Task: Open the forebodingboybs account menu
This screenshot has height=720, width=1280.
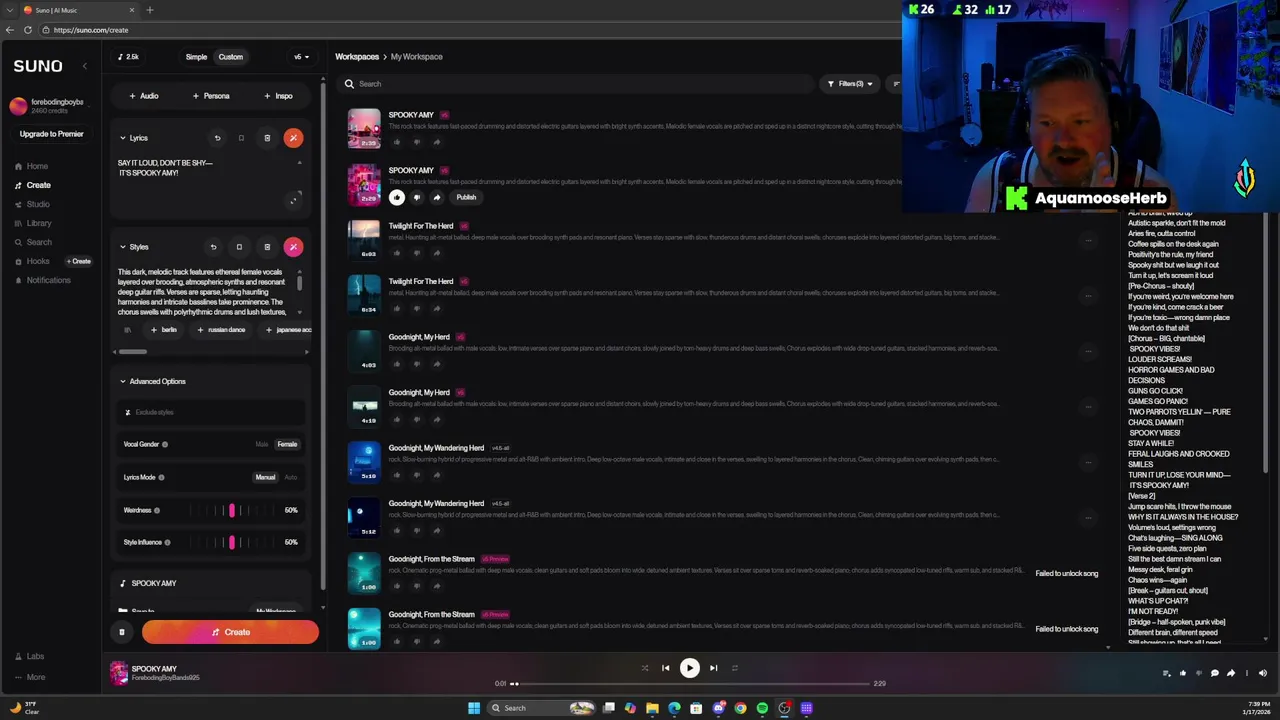Action: pyautogui.click(x=48, y=106)
